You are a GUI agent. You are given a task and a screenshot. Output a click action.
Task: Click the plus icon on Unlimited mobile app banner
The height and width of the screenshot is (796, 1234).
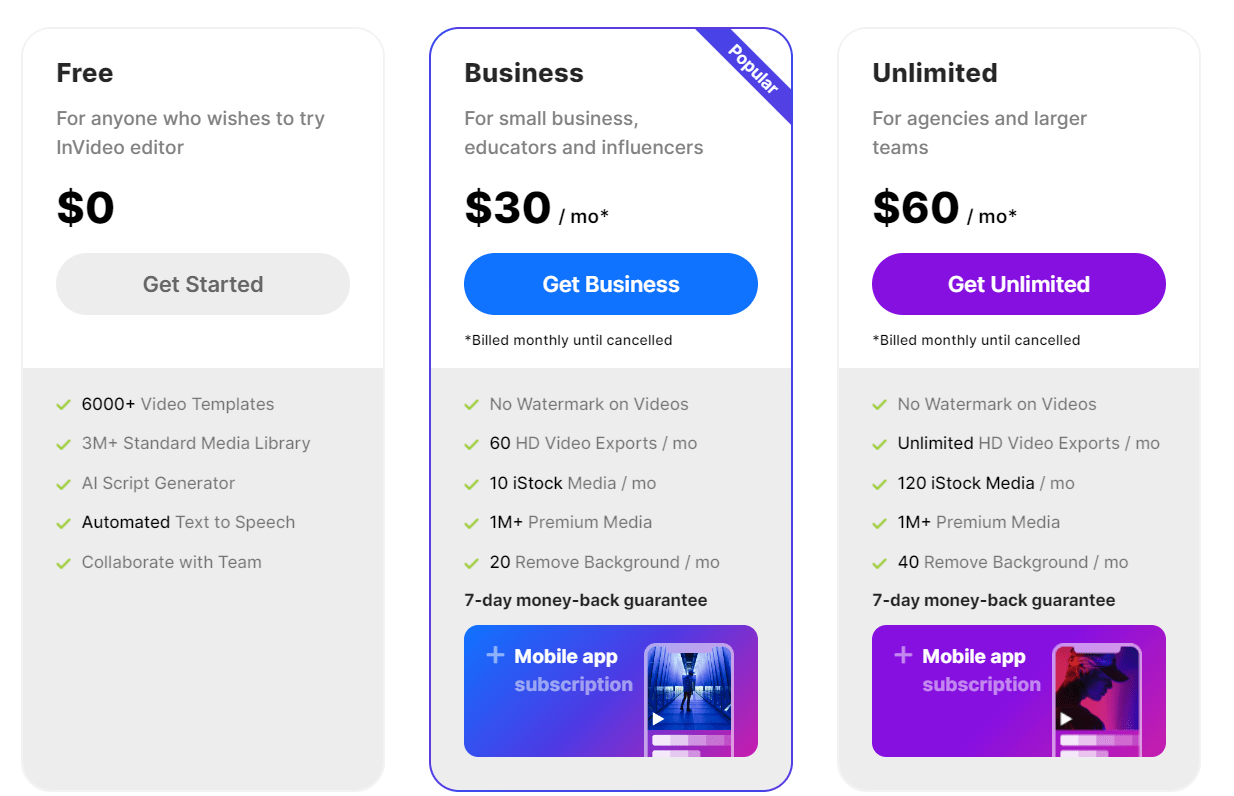pyautogui.click(x=903, y=655)
